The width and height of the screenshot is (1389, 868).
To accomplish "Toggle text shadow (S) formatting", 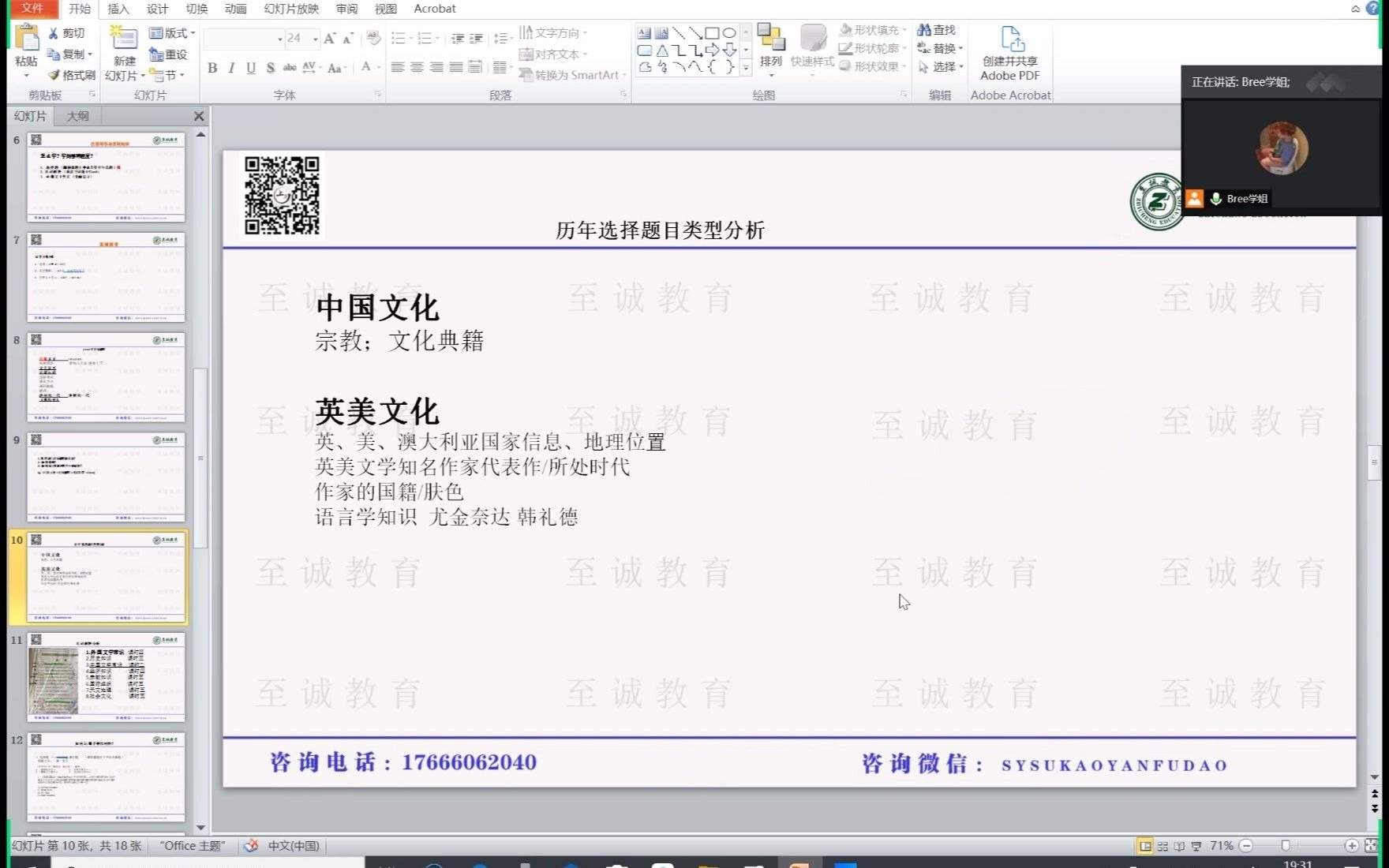I will point(271,68).
